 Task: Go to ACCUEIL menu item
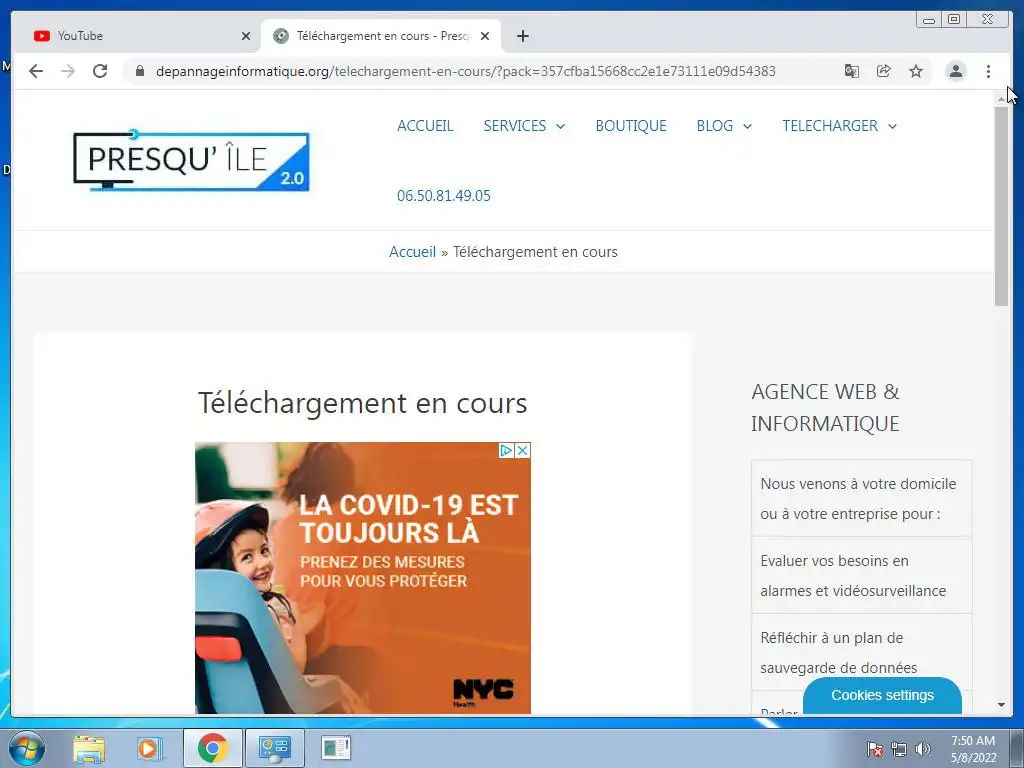(425, 125)
